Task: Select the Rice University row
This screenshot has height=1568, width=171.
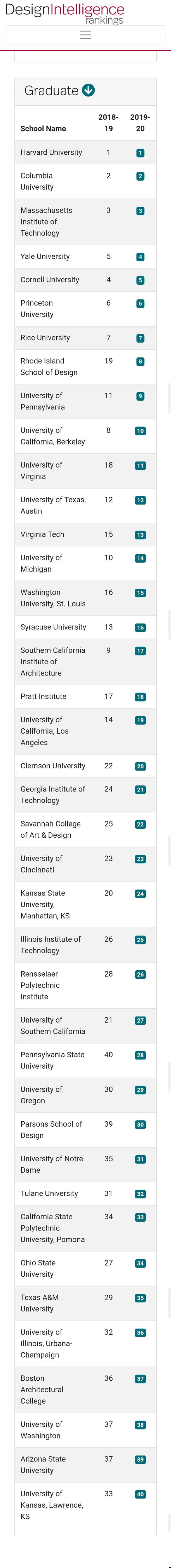Action: [x=85, y=338]
